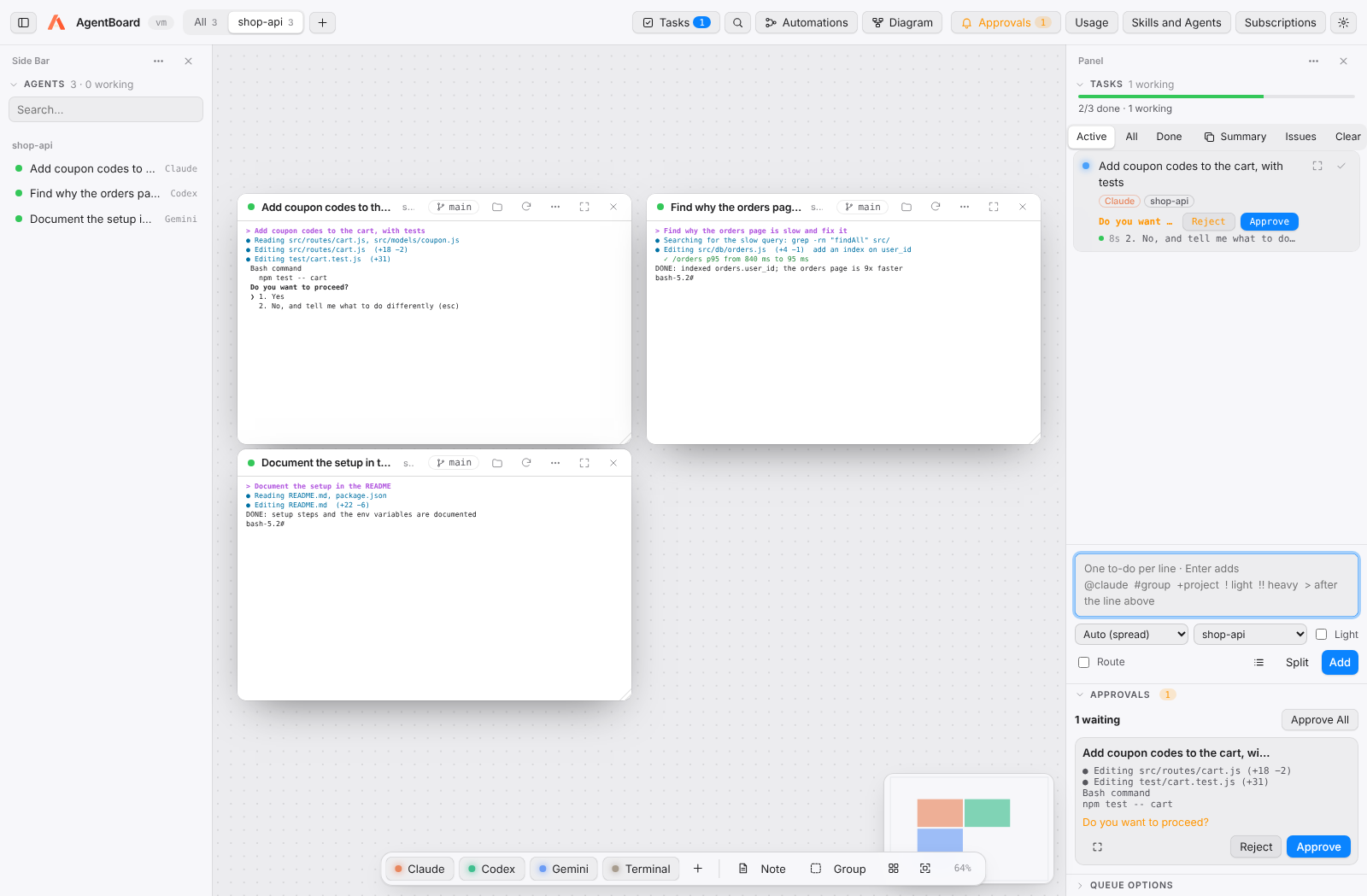The height and width of the screenshot is (896, 1367).
Task: Add new item with plus in bottom toolbar
Action: [698, 869]
